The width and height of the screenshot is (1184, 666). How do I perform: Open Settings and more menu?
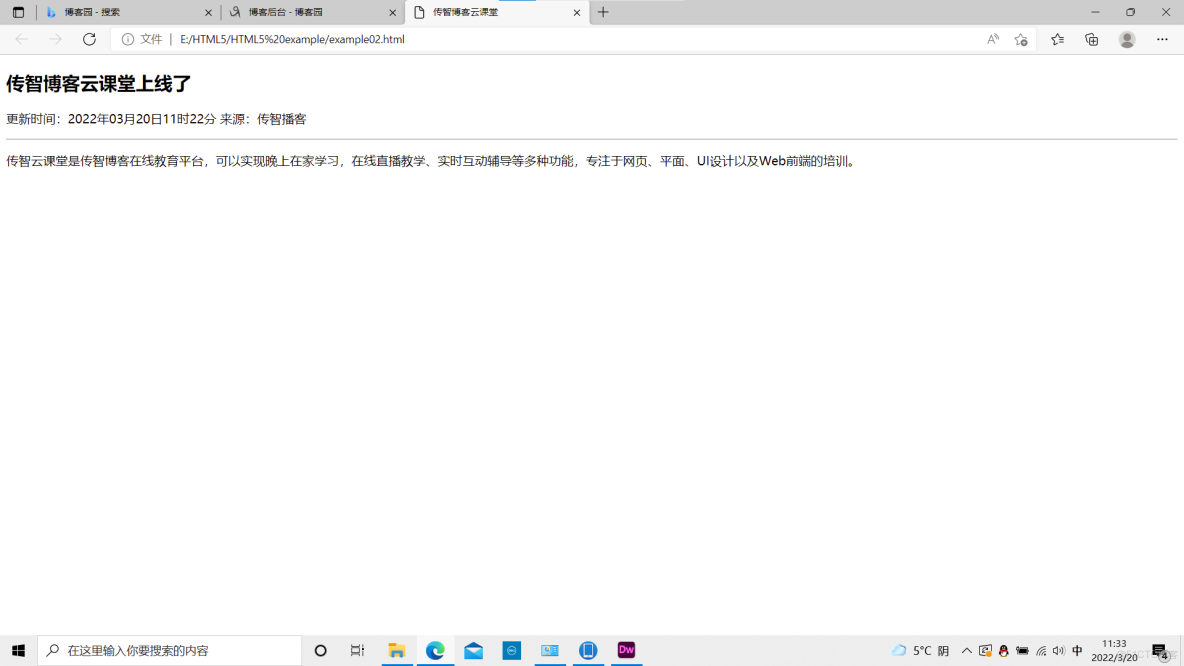[x=1162, y=39]
